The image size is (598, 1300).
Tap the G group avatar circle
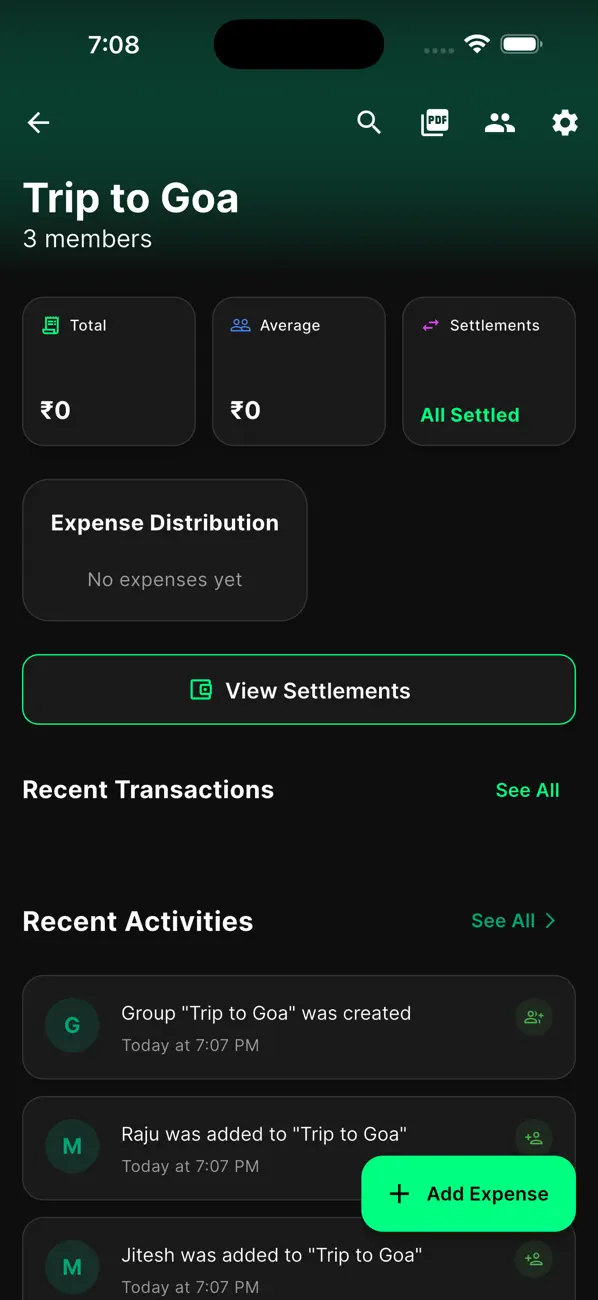(71, 1025)
